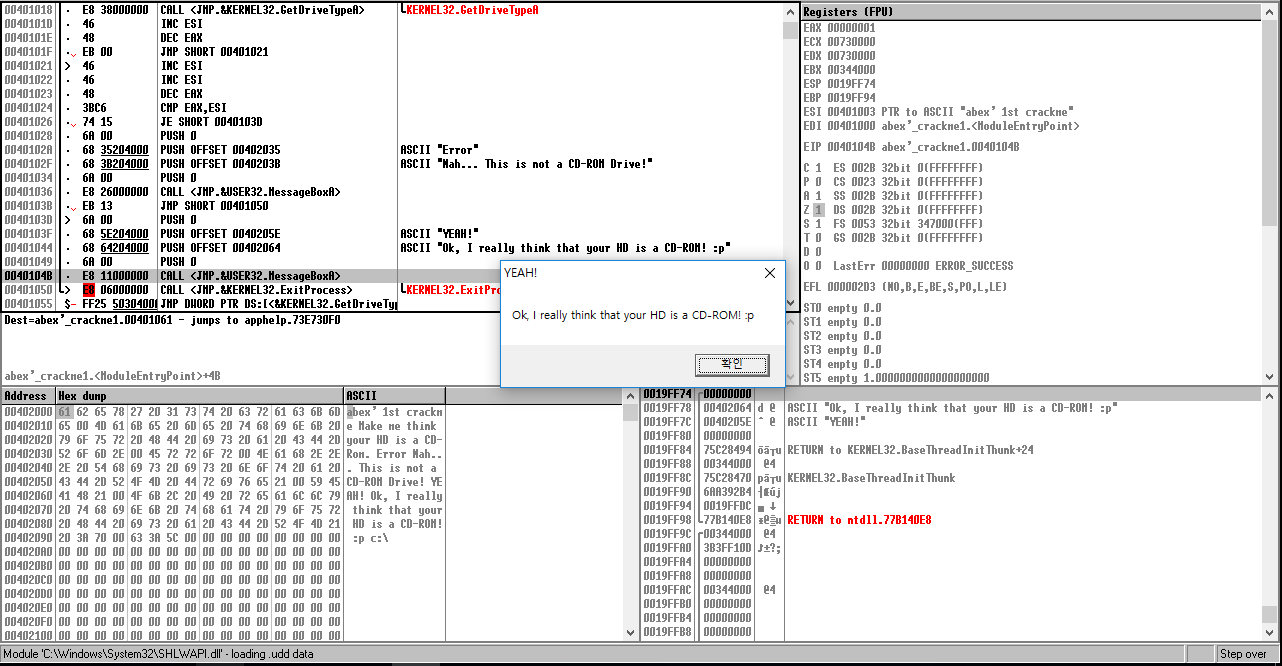
Task: Click the C carry flag value
Action: pyautogui.click(x=818, y=168)
